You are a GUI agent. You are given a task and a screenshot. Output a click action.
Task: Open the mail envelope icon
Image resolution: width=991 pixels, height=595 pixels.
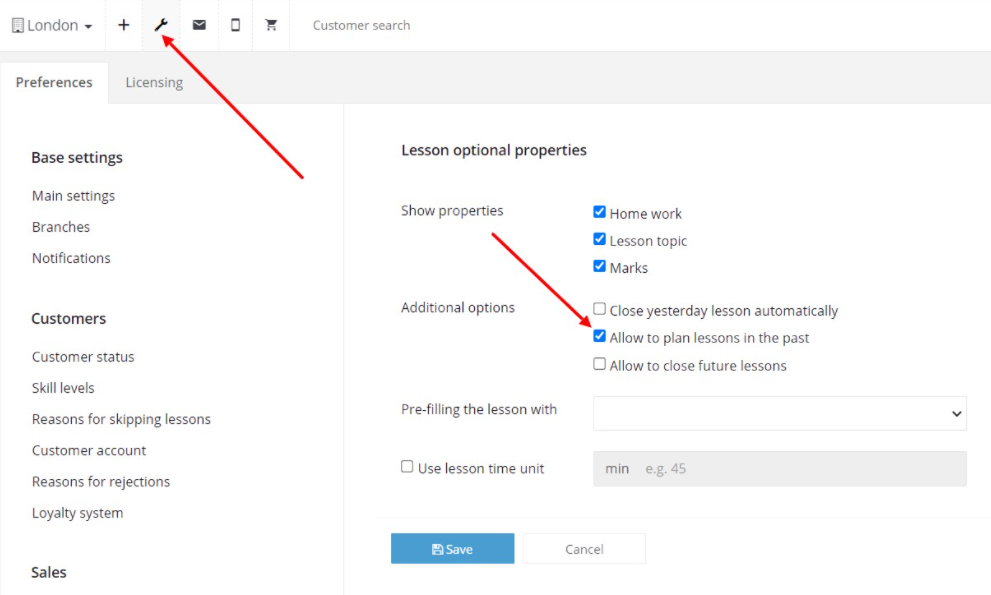[199, 25]
